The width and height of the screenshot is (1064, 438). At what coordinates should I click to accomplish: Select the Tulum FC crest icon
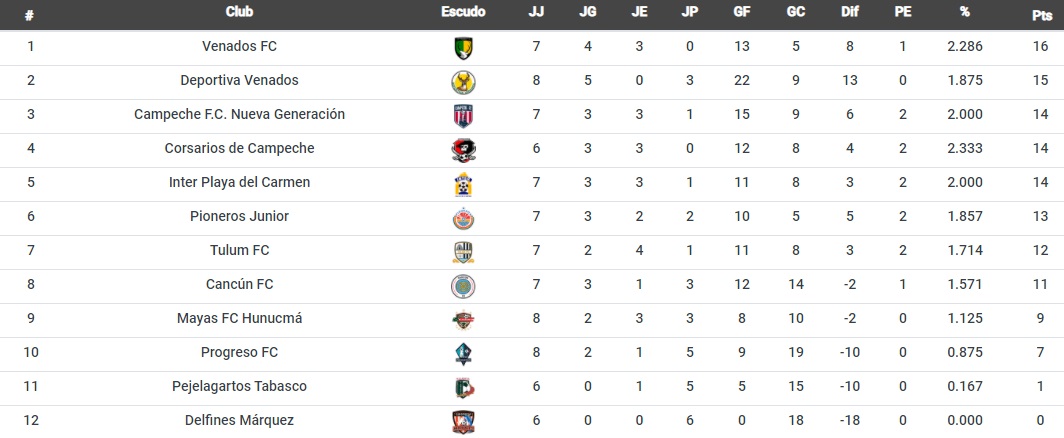[x=463, y=252]
